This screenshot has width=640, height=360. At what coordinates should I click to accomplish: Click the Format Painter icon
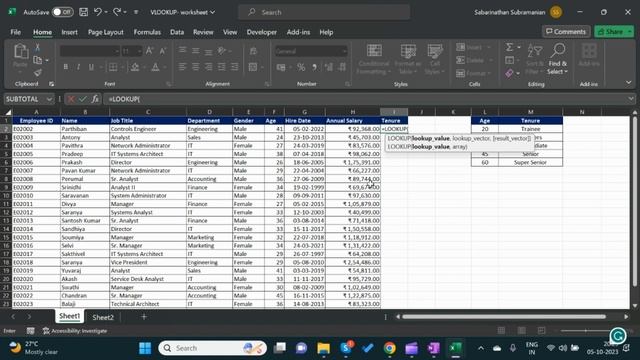point(38,73)
